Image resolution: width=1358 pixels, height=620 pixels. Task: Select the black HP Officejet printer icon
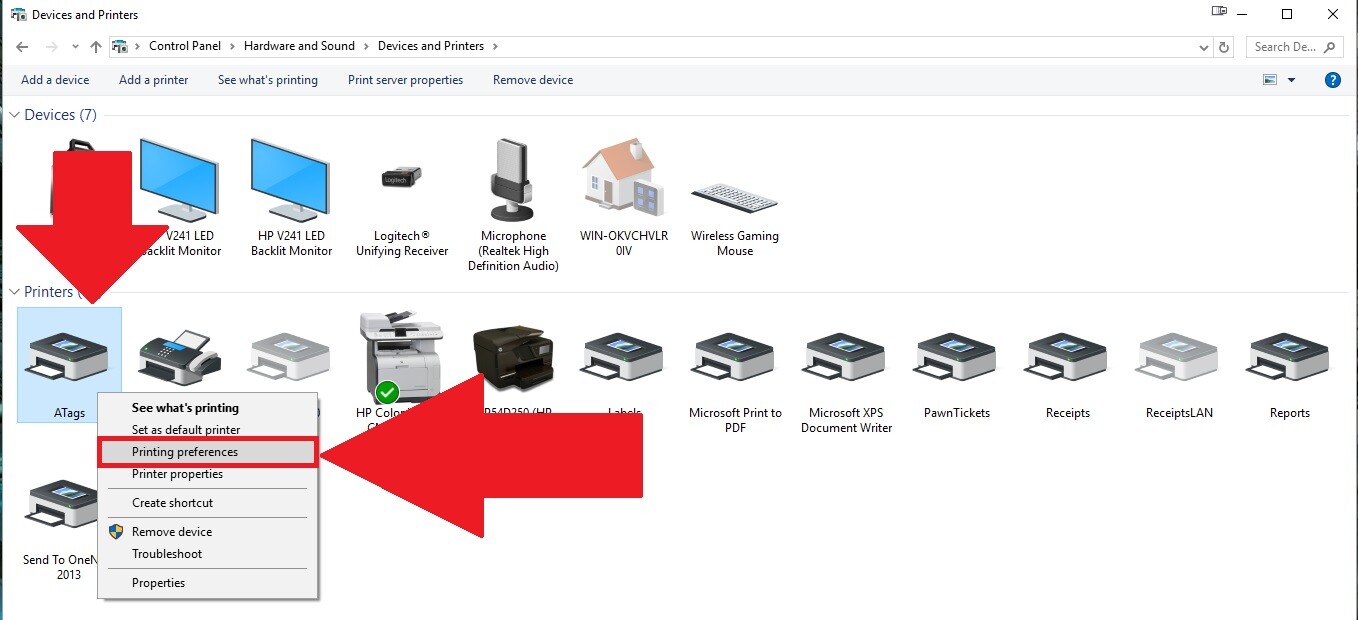point(513,357)
